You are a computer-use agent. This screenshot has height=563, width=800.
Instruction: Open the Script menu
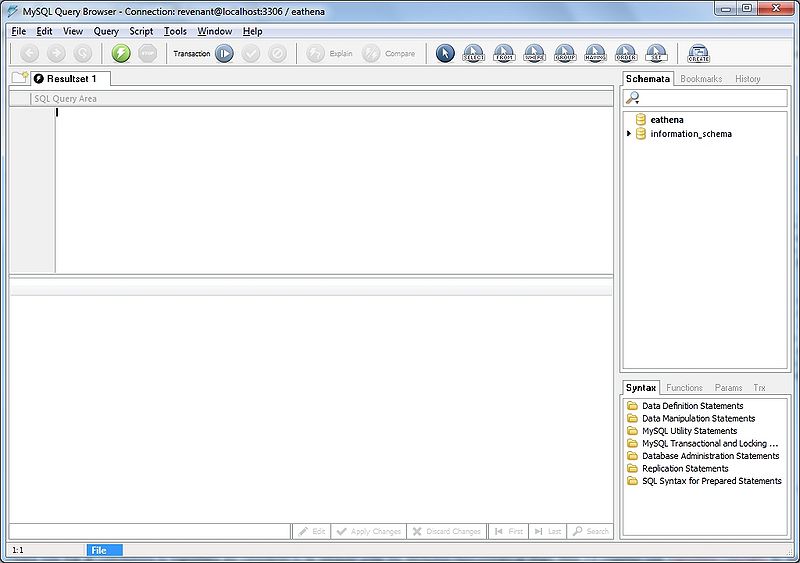point(141,31)
